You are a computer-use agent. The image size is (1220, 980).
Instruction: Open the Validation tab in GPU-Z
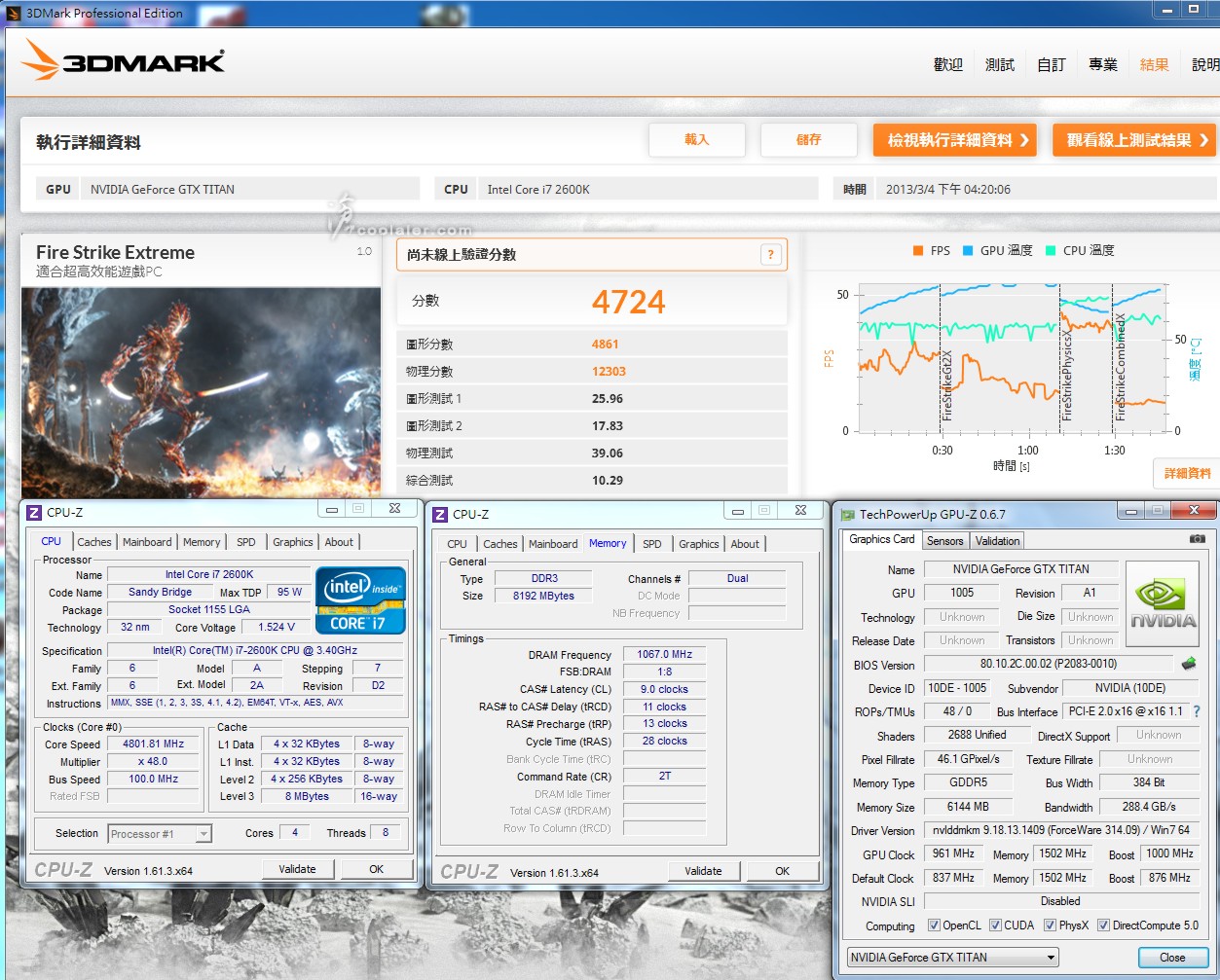click(x=997, y=541)
